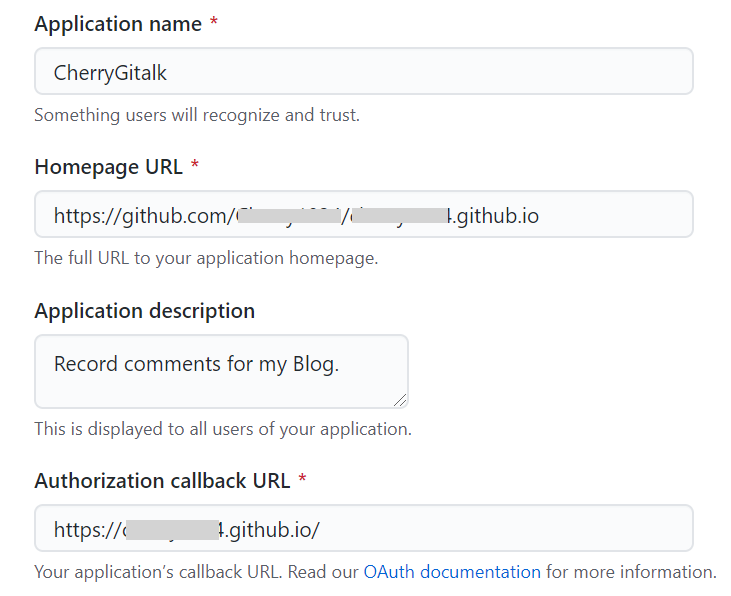
Task: Click the "Homepage URL" label
Action: tap(108, 167)
